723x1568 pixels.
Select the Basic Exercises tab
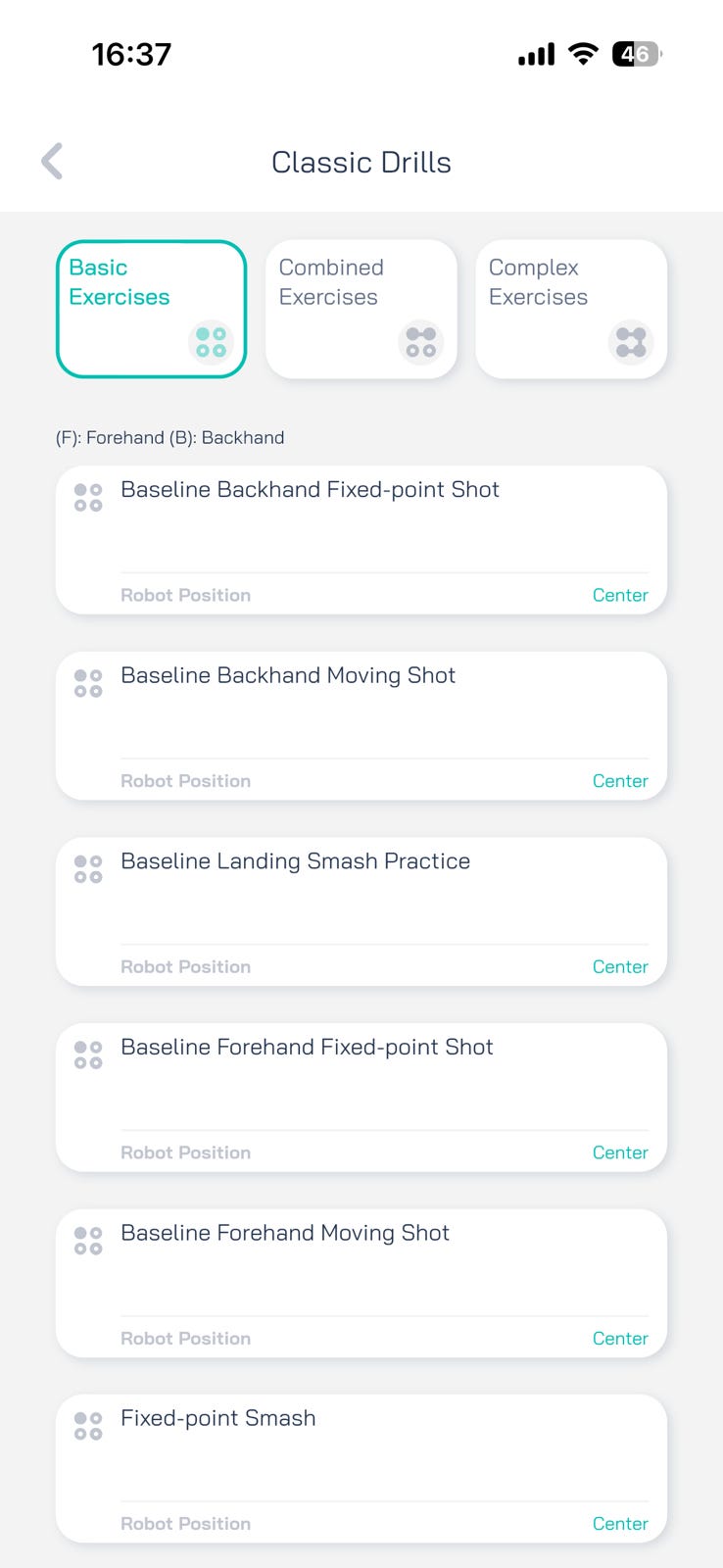coord(151,309)
